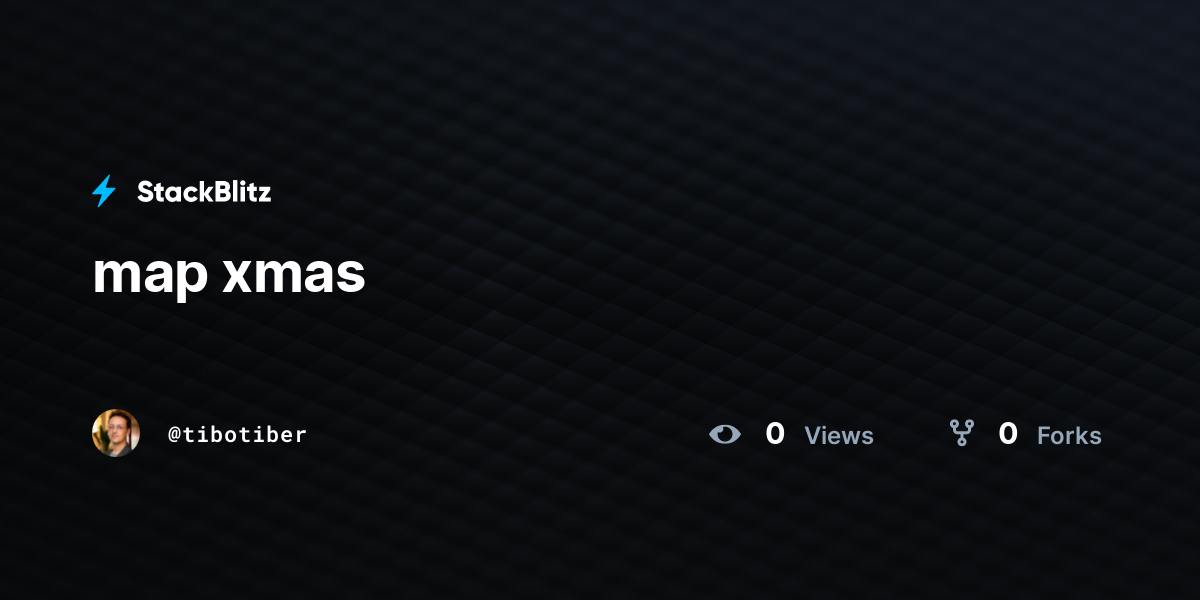Click the Forks label
Viewport: 1200px width, 600px height.
1069,435
